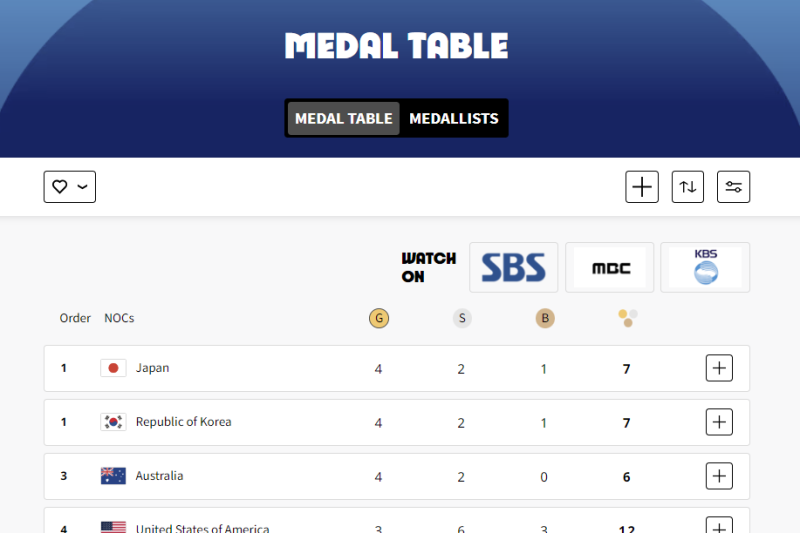Sort by bronze medal column icon
This screenshot has height=533, width=800.
tap(545, 318)
